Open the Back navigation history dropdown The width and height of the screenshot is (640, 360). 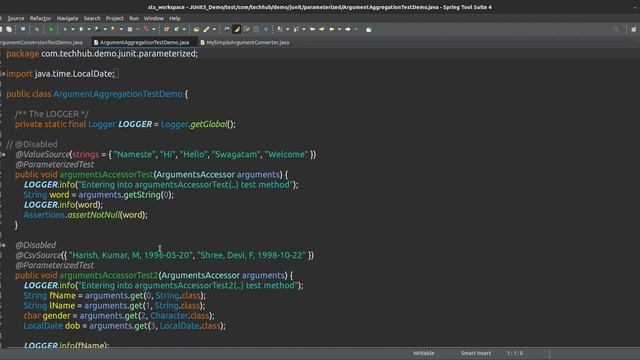[x=339, y=29]
